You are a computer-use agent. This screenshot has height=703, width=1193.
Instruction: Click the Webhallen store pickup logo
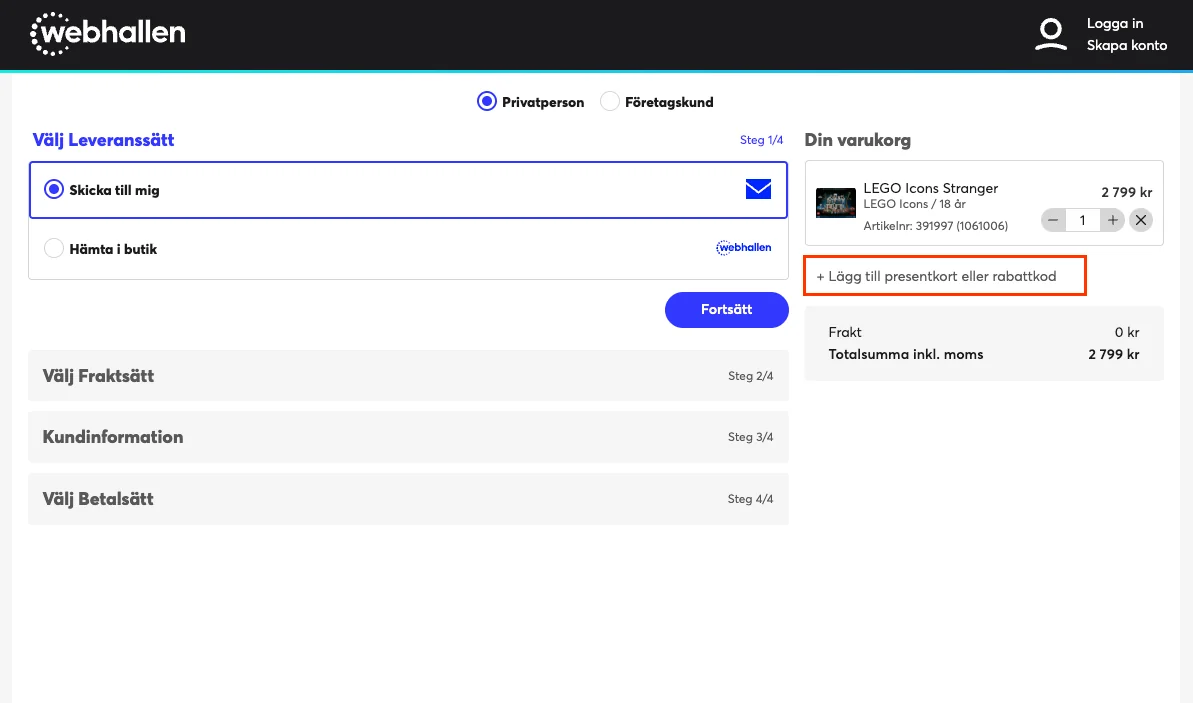pyautogui.click(x=743, y=247)
